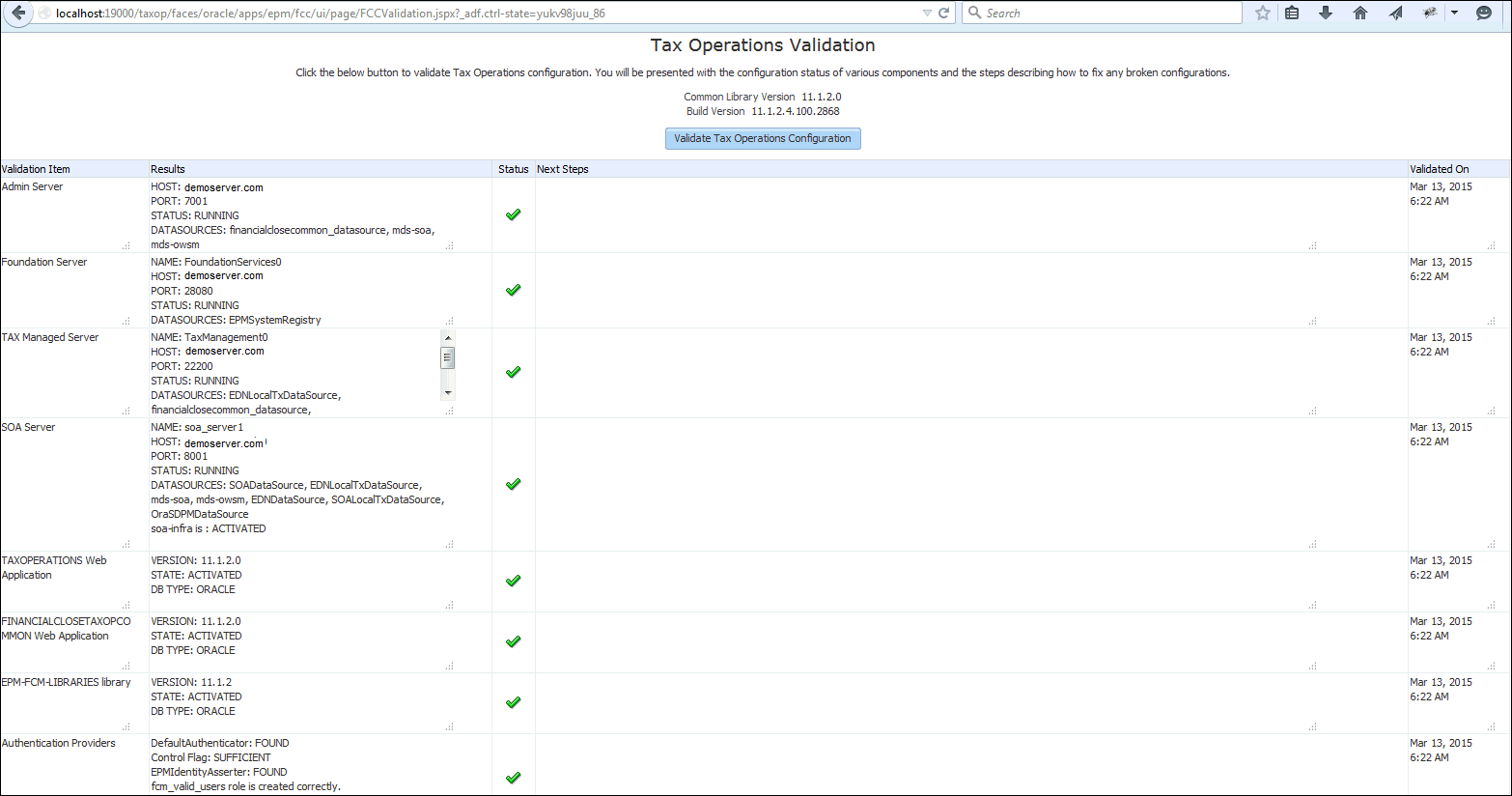Viewport: 1512px width, 796px height.
Task: Click the Authentication Providers status checkmark
Action: pyautogui.click(x=514, y=778)
